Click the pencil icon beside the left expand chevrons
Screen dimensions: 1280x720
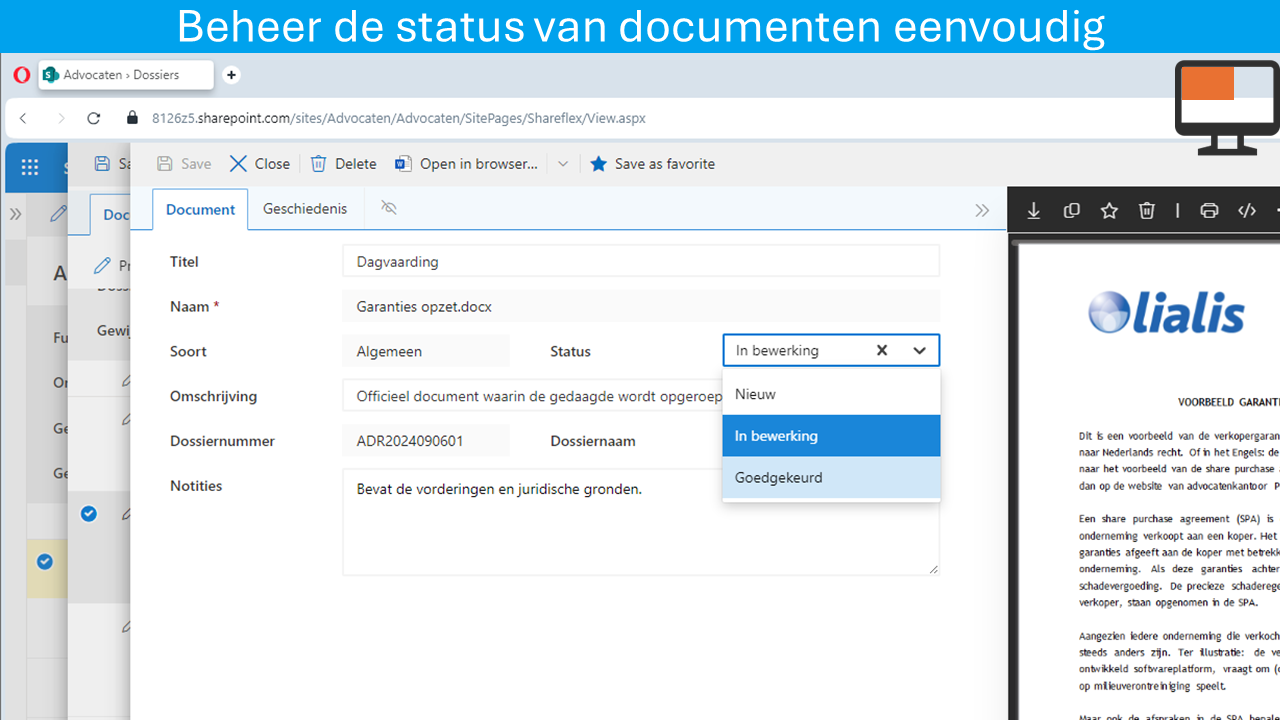tap(58, 212)
